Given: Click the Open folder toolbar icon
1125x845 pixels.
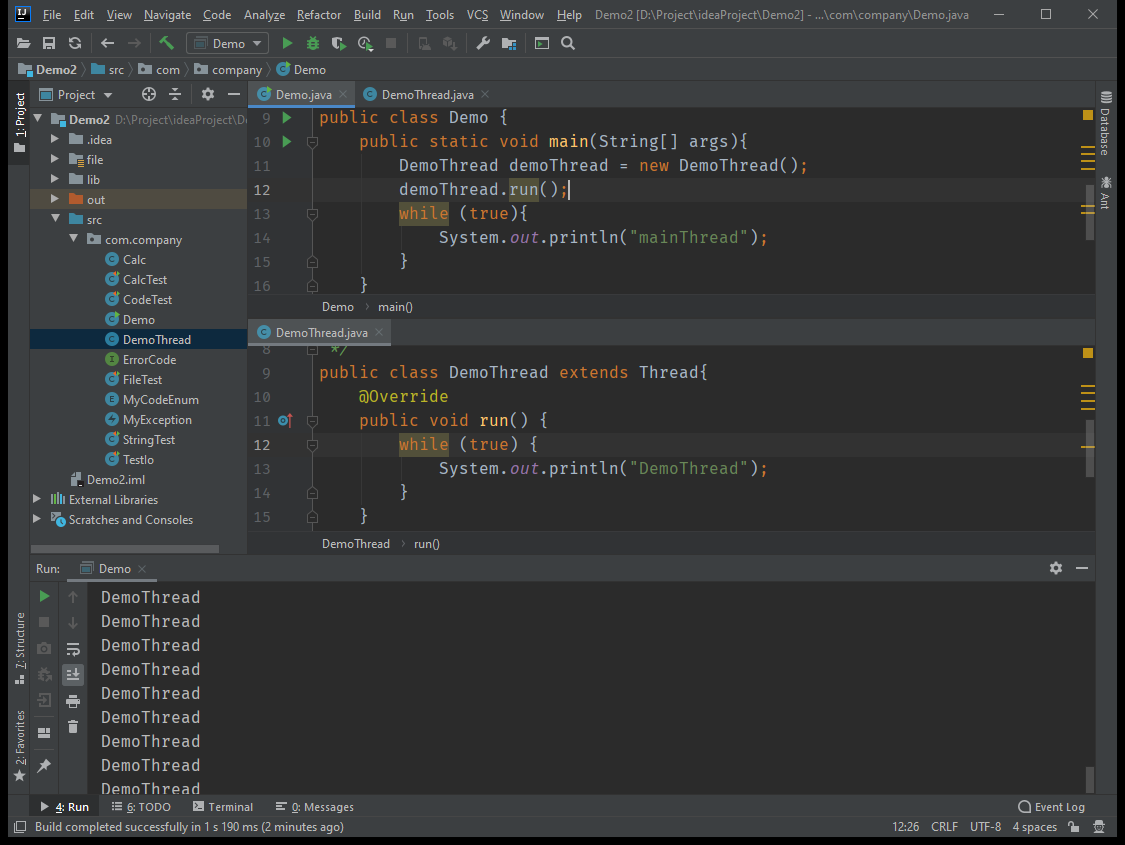Looking at the screenshot, I should pyautogui.click(x=24, y=44).
